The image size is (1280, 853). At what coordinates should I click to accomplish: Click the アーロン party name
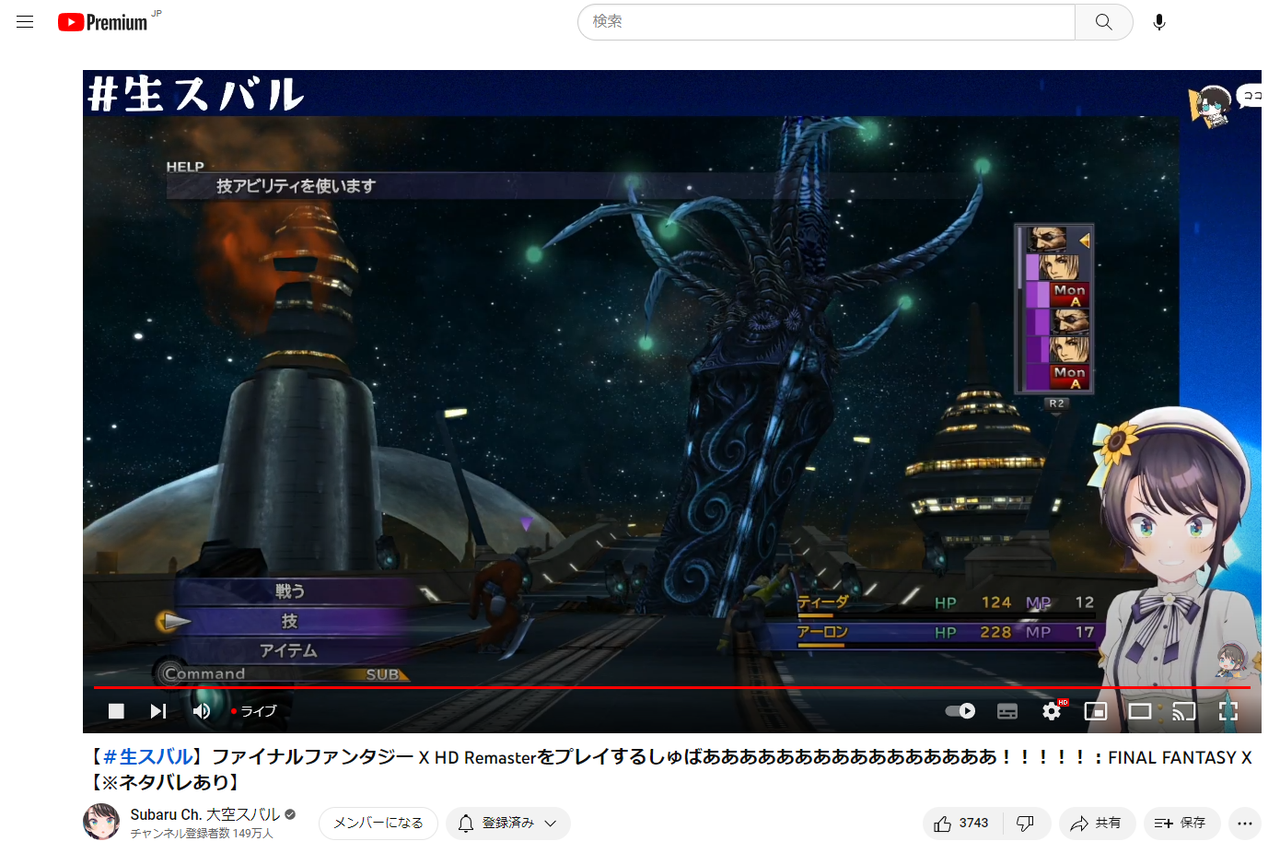click(822, 632)
